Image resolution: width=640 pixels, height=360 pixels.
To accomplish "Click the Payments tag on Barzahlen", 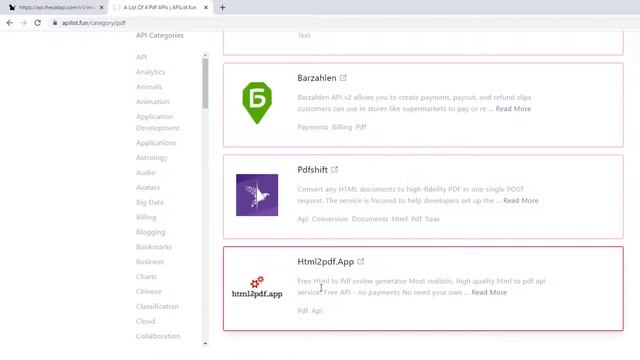I will tap(313, 127).
